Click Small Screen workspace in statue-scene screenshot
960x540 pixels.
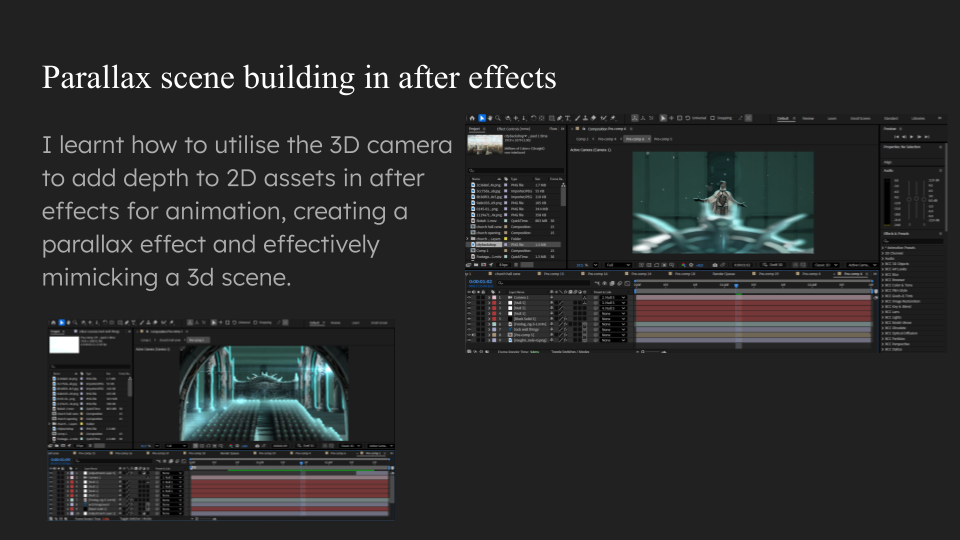pyautogui.click(x=860, y=118)
